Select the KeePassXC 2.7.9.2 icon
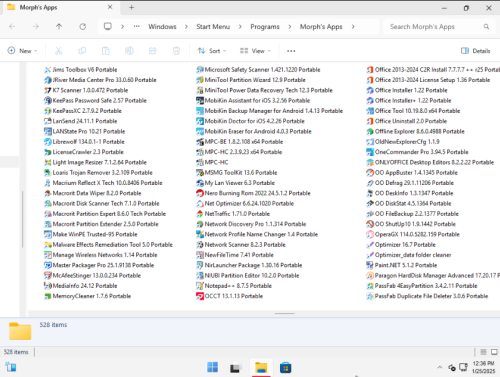Screen dimensions: 500x377 pos(48,111)
